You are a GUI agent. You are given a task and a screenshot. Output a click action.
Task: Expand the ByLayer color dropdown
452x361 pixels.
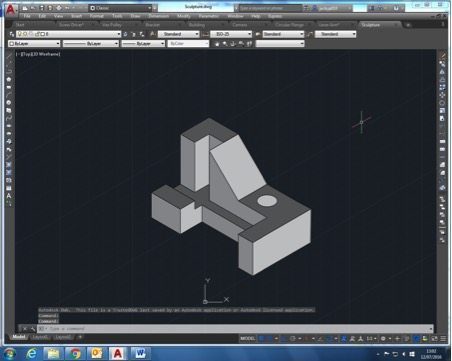click(x=34, y=43)
